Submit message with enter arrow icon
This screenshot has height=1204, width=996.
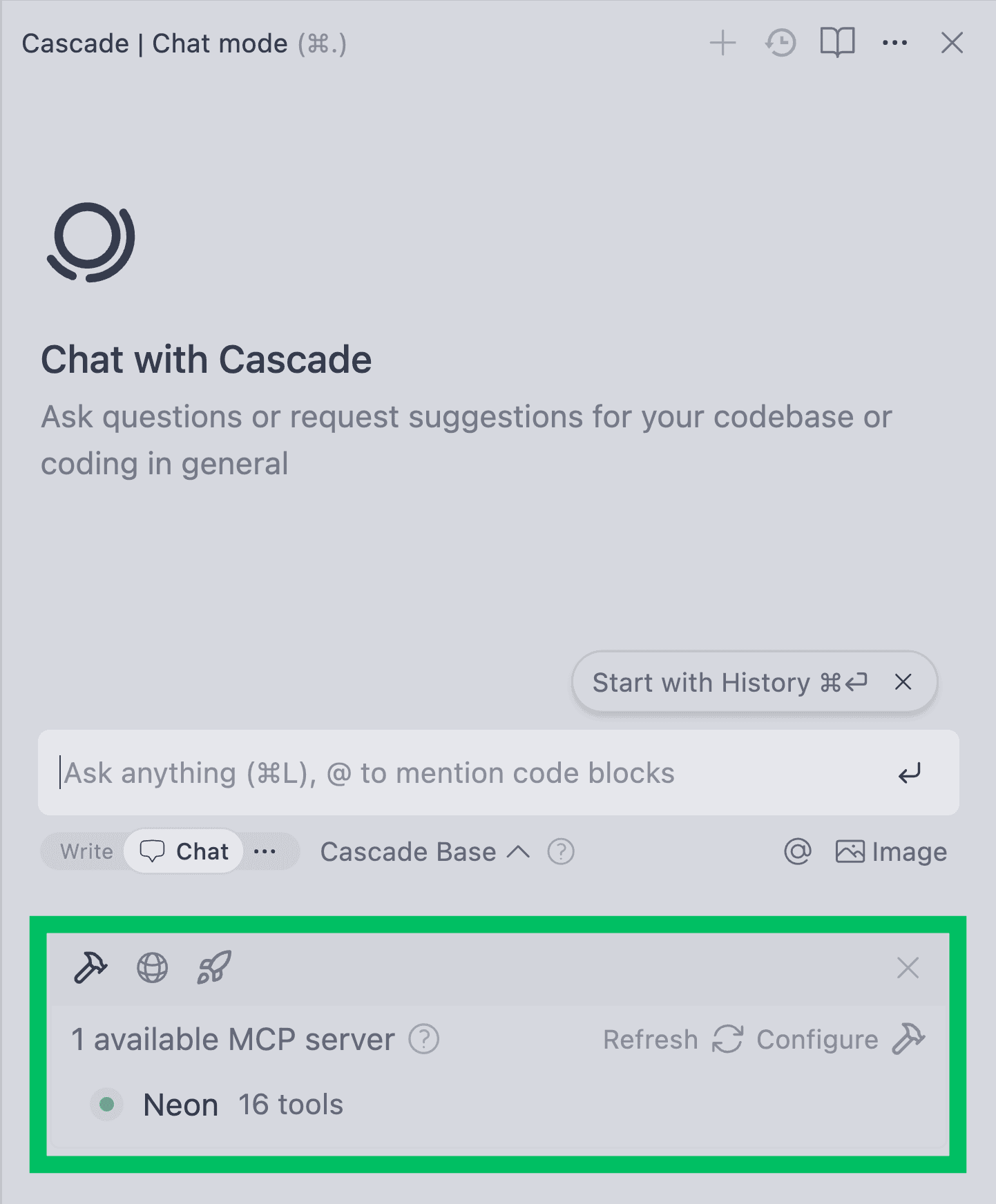910,773
